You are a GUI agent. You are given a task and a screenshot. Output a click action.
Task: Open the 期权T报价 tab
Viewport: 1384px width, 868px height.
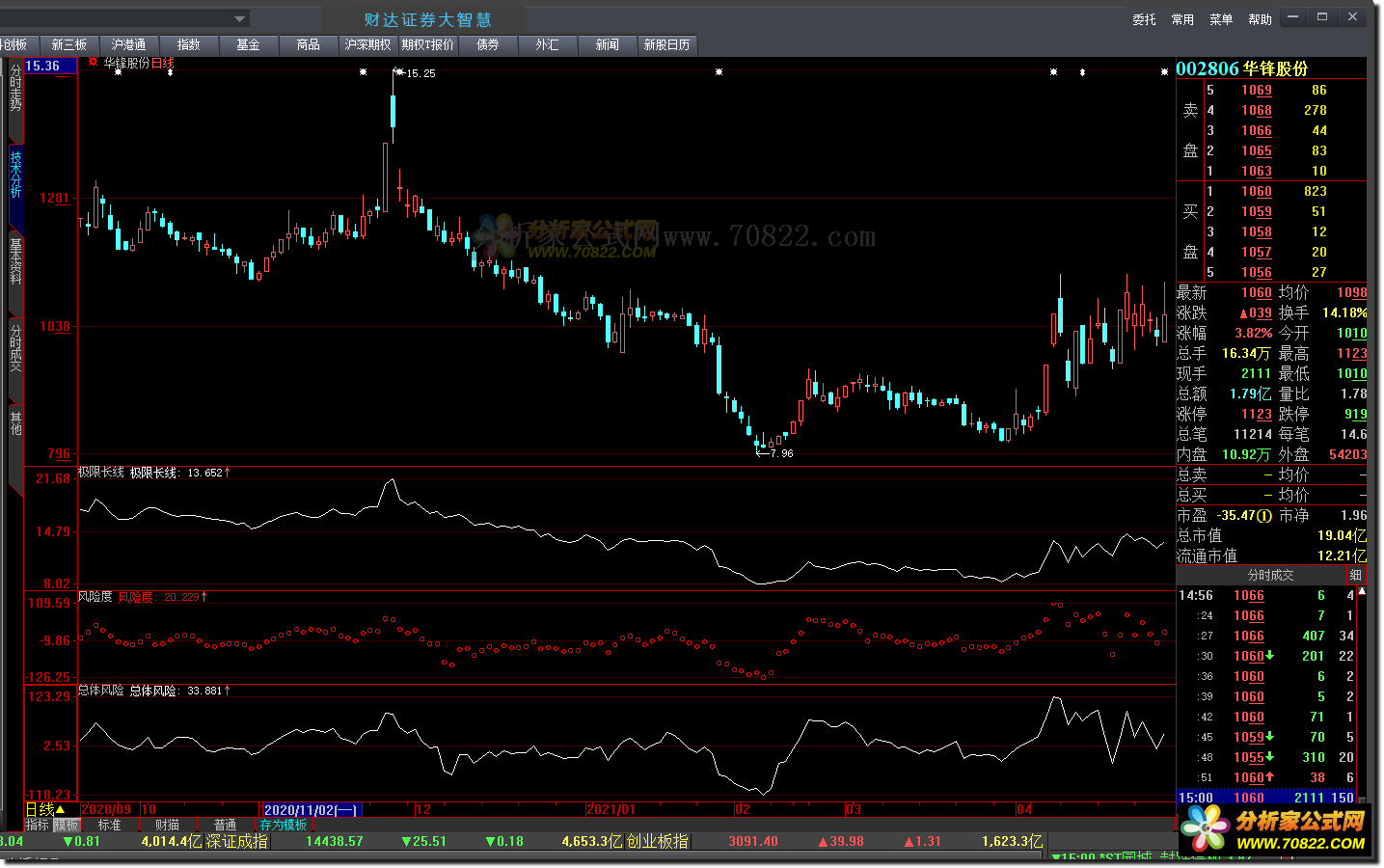click(x=427, y=44)
